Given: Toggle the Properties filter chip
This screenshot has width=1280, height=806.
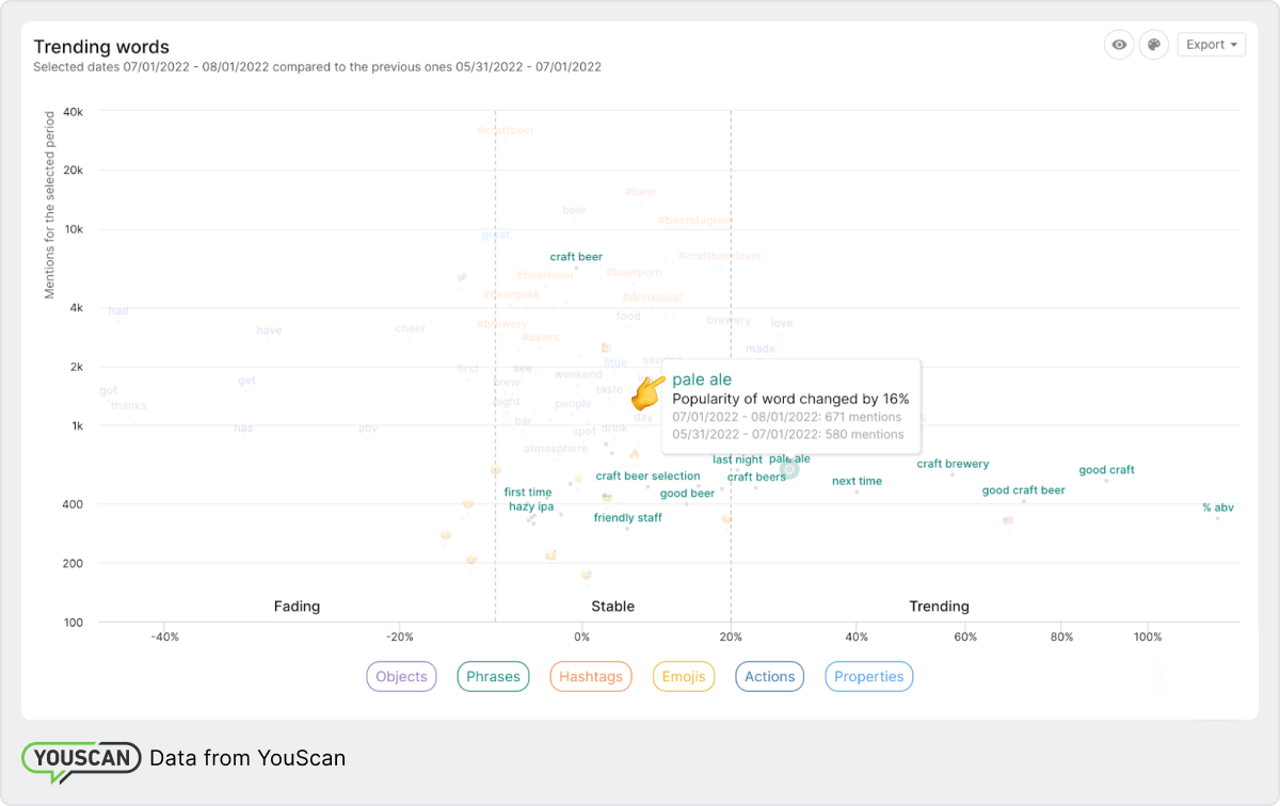Looking at the screenshot, I should pos(868,676).
